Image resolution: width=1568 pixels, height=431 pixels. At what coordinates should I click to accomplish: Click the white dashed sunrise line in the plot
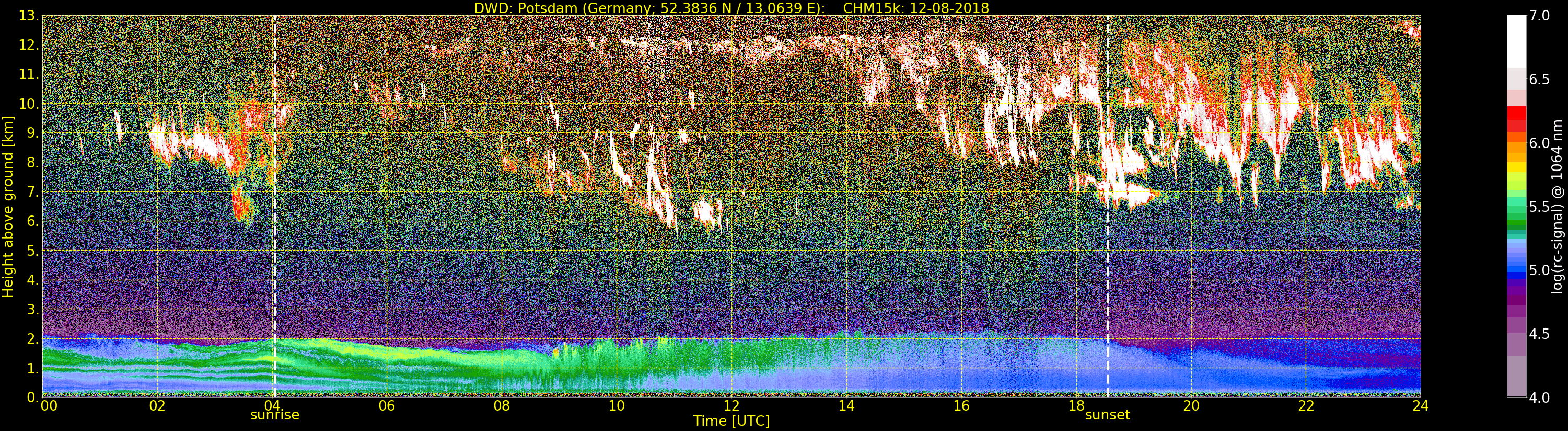pyautogui.click(x=274, y=206)
